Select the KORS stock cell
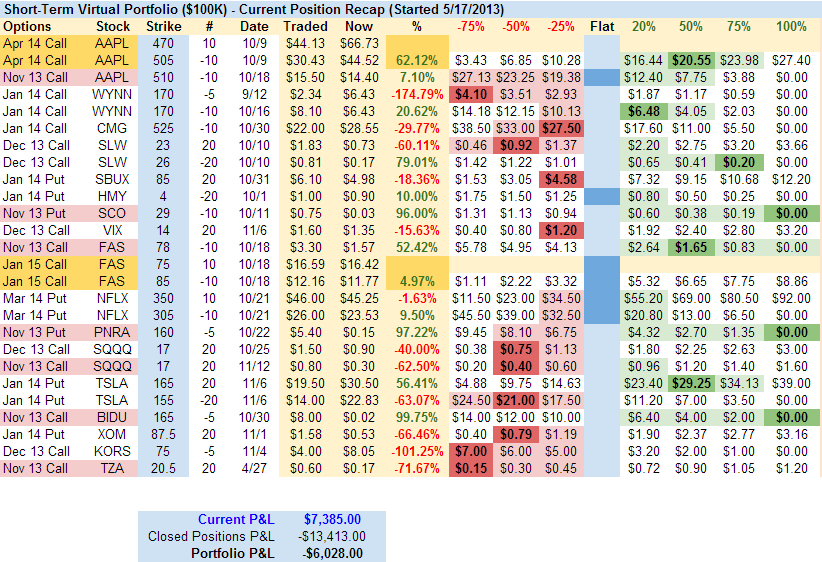Image resolution: width=822 pixels, height=562 pixels. point(113,451)
